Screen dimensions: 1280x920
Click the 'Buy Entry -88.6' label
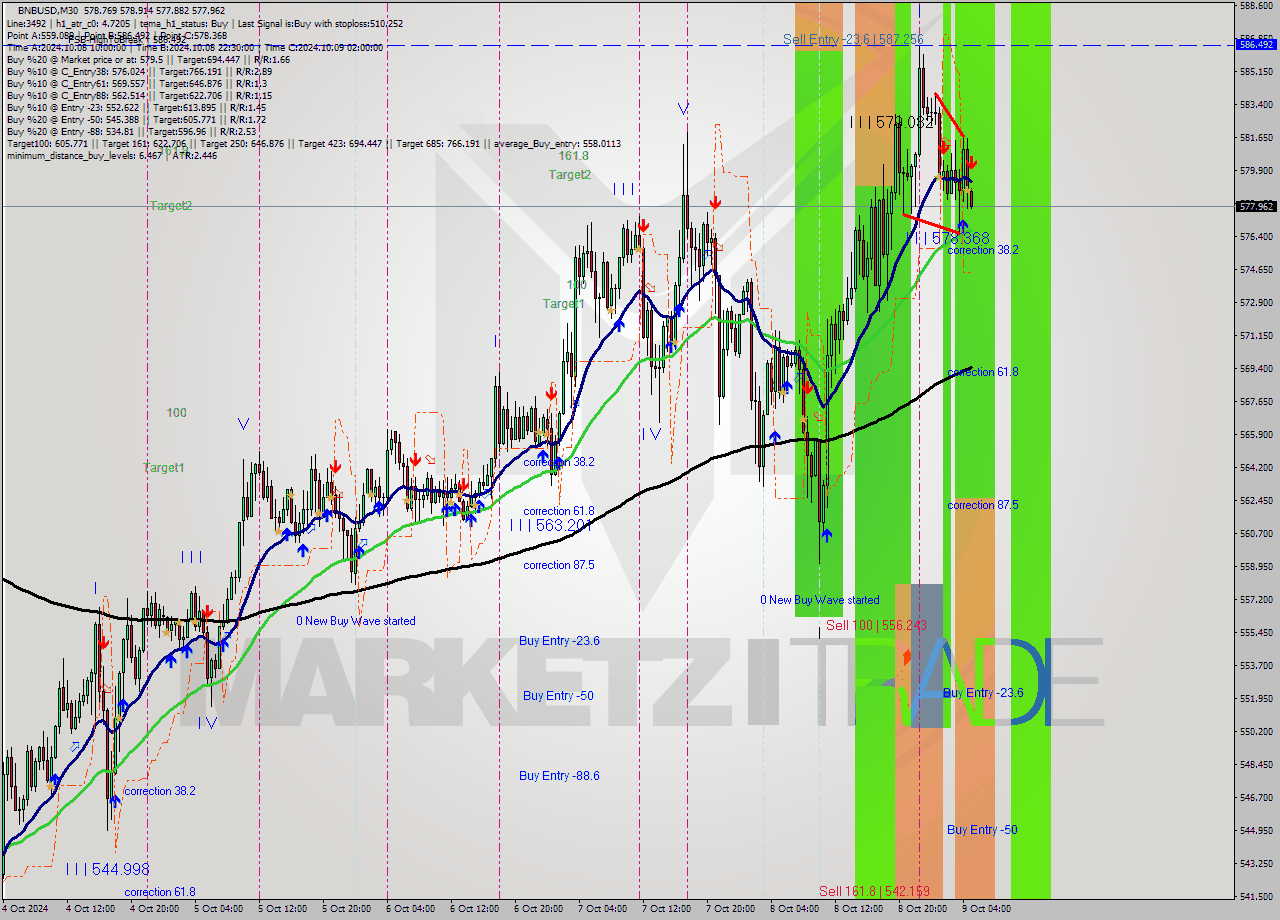pos(559,775)
